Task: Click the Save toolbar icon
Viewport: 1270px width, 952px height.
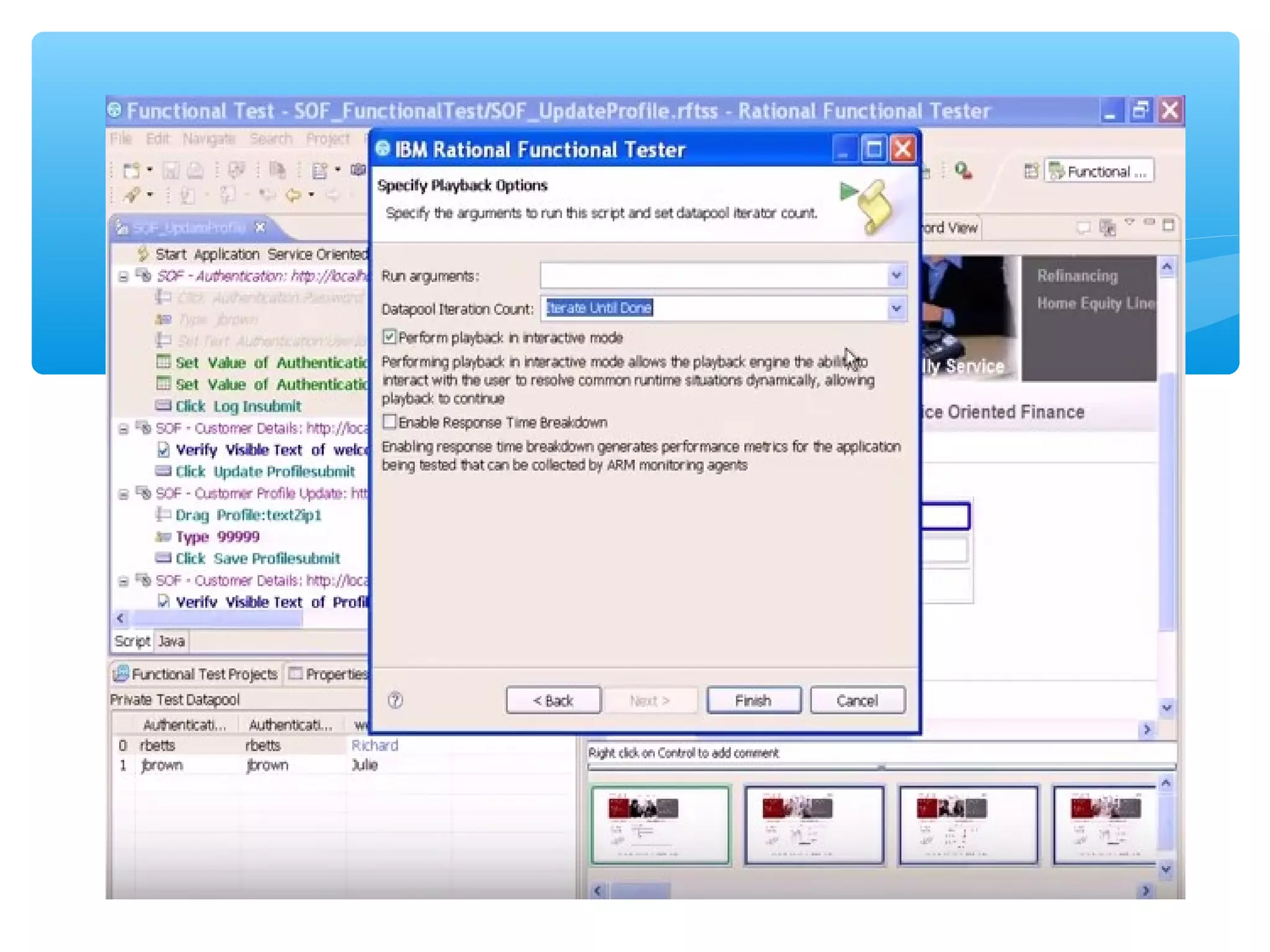Action: pos(171,170)
